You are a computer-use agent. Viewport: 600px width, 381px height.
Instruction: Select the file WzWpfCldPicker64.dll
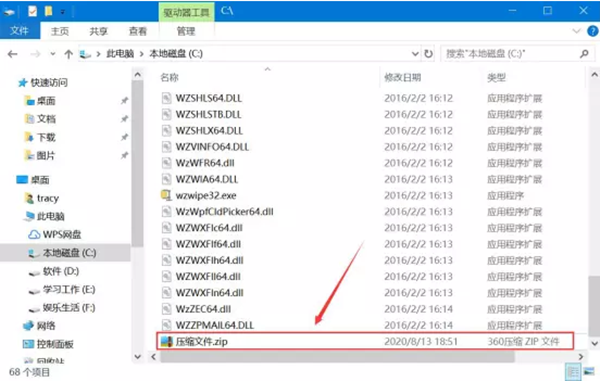point(225,212)
